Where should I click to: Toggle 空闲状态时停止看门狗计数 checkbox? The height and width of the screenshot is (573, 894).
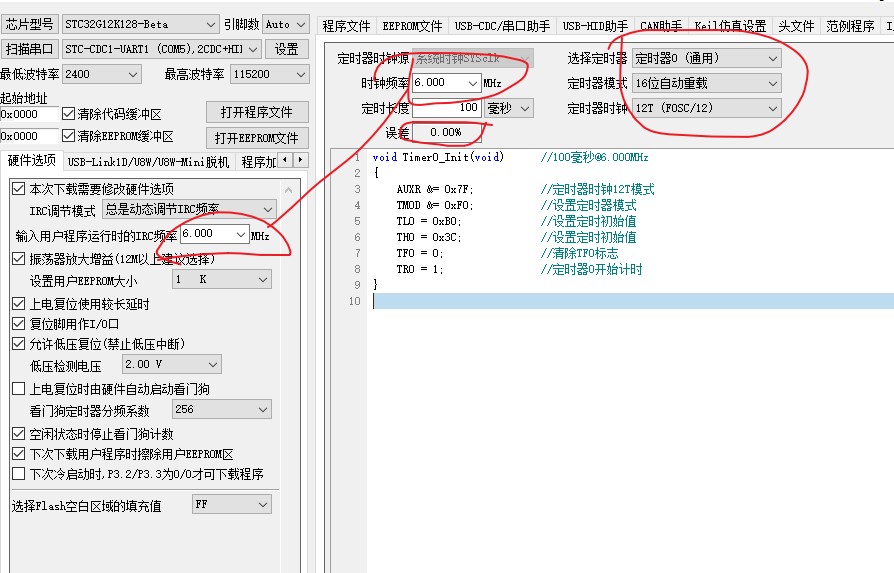coord(19,434)
